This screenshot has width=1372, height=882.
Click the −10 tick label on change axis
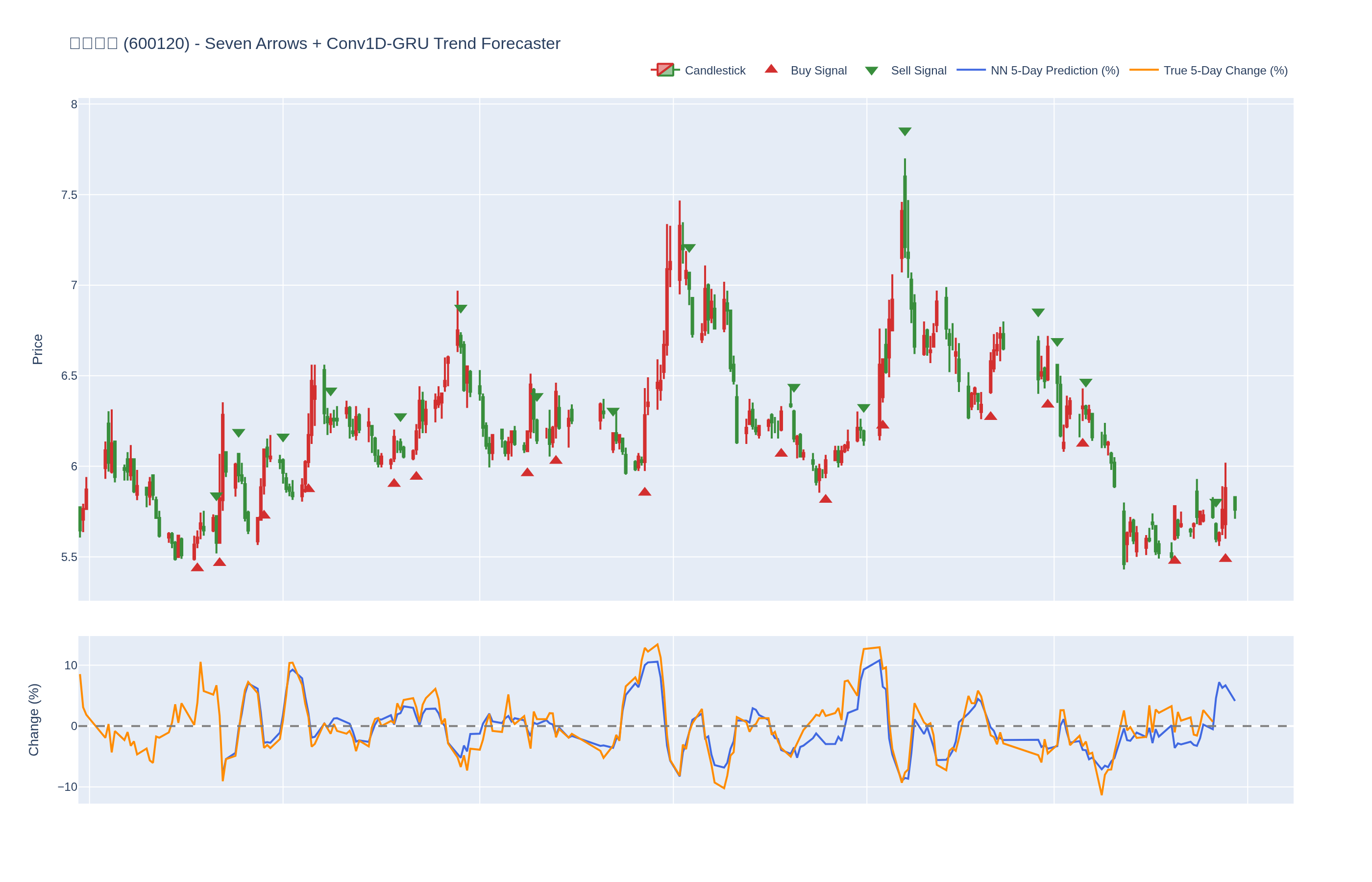[x=67, y=787]
